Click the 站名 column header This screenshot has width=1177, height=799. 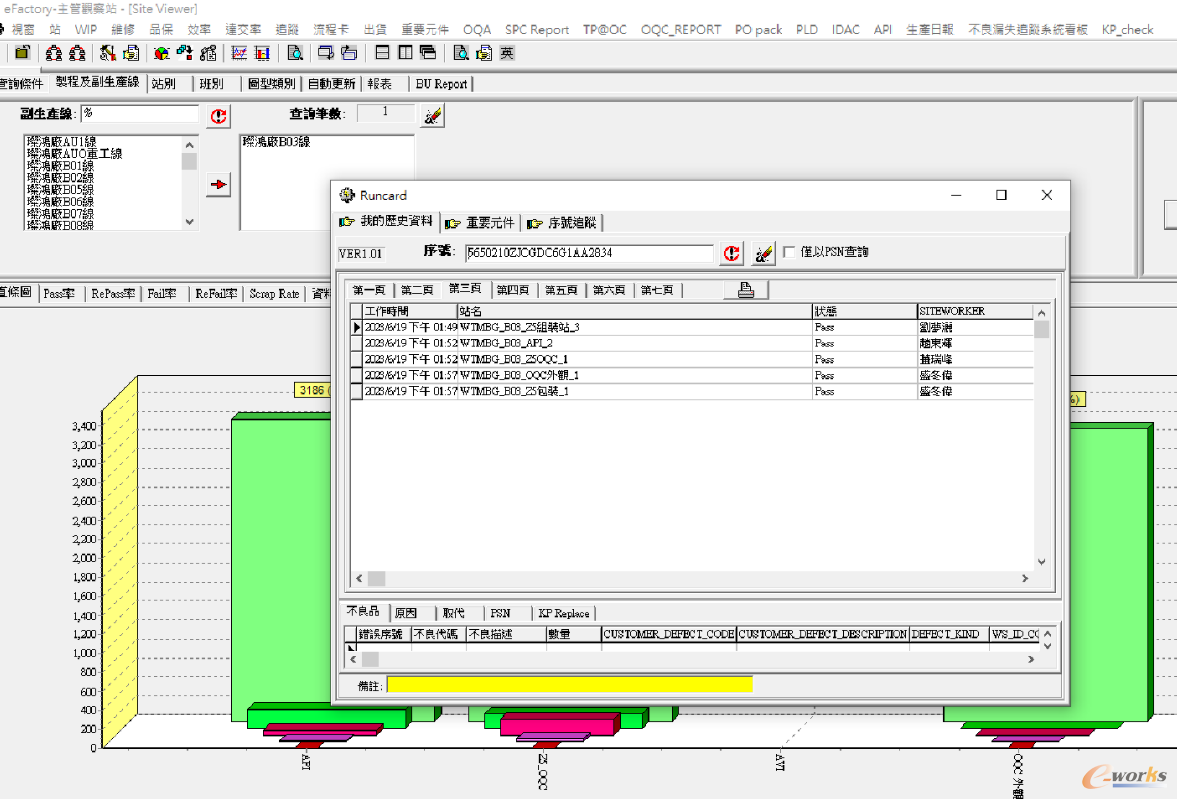[x=634, y=311]
